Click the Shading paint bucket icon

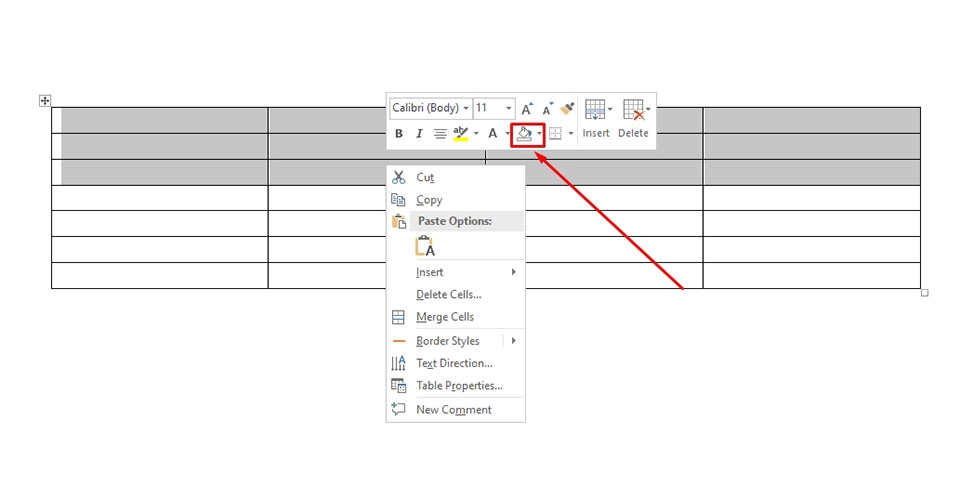click(x=524, y=133)
